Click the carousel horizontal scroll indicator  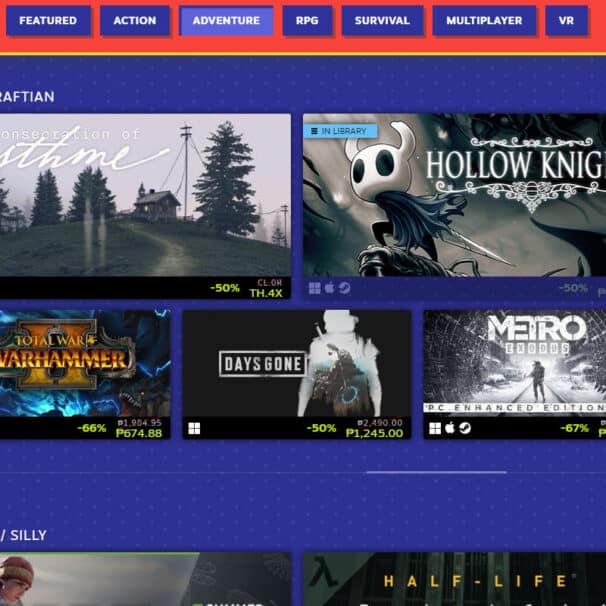coord(436,472)
